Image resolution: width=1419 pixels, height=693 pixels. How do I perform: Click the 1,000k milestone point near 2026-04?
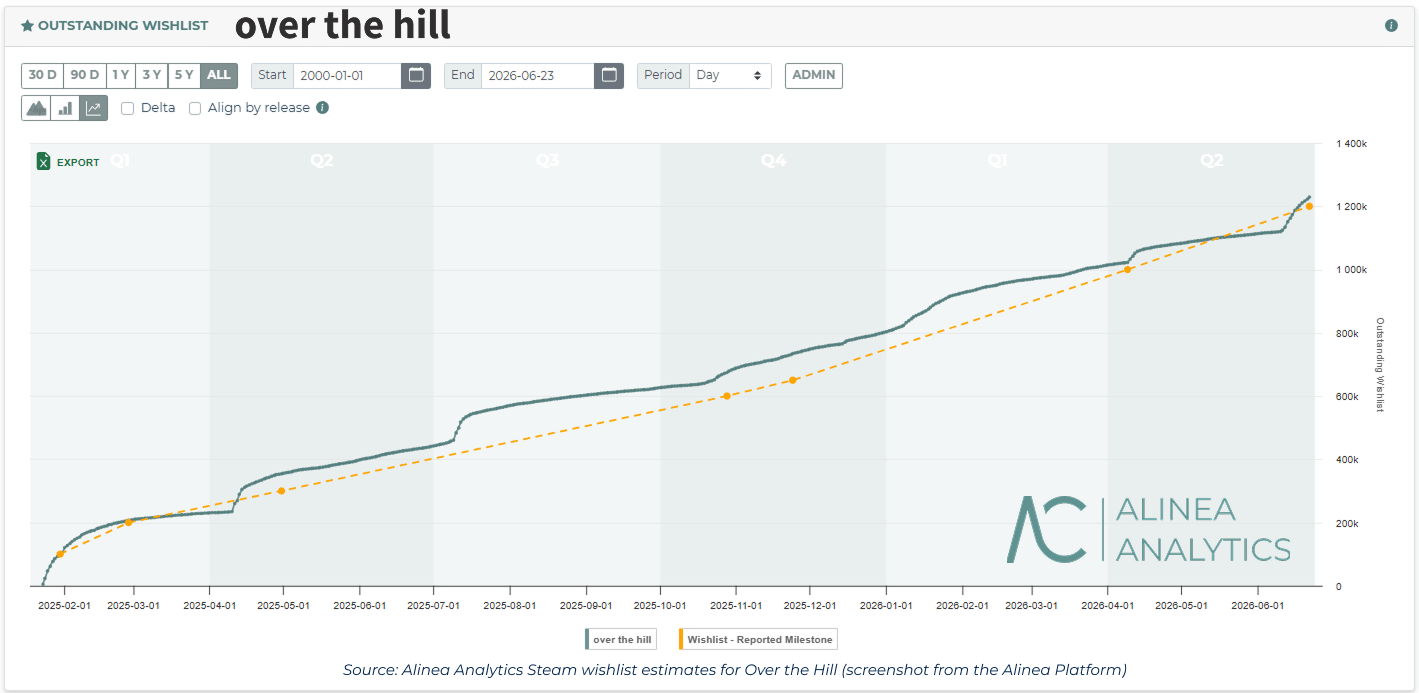pos(1127,269)
